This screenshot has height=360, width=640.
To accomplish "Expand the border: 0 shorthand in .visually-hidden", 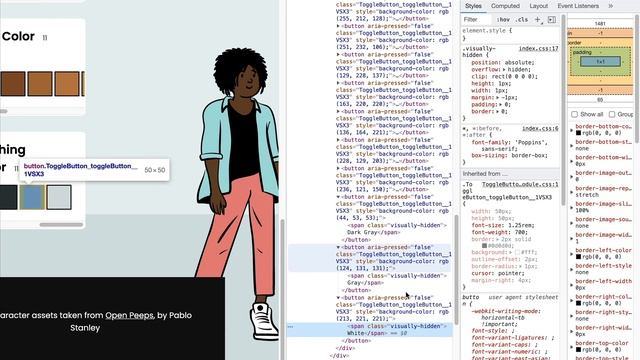I will pyautogui.click(x=498, y=111).
